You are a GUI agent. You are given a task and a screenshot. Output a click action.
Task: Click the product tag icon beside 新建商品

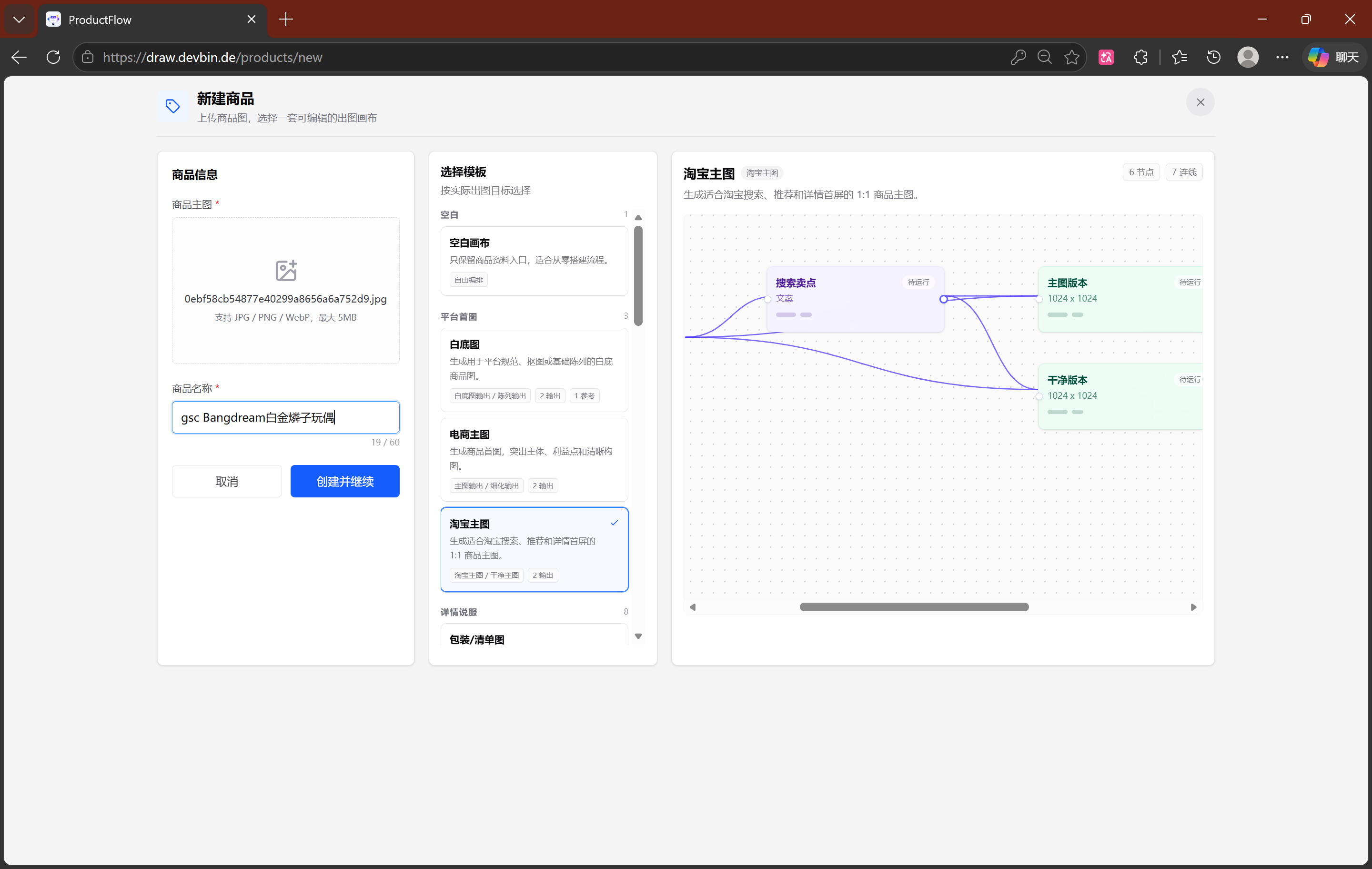(172, 106)
